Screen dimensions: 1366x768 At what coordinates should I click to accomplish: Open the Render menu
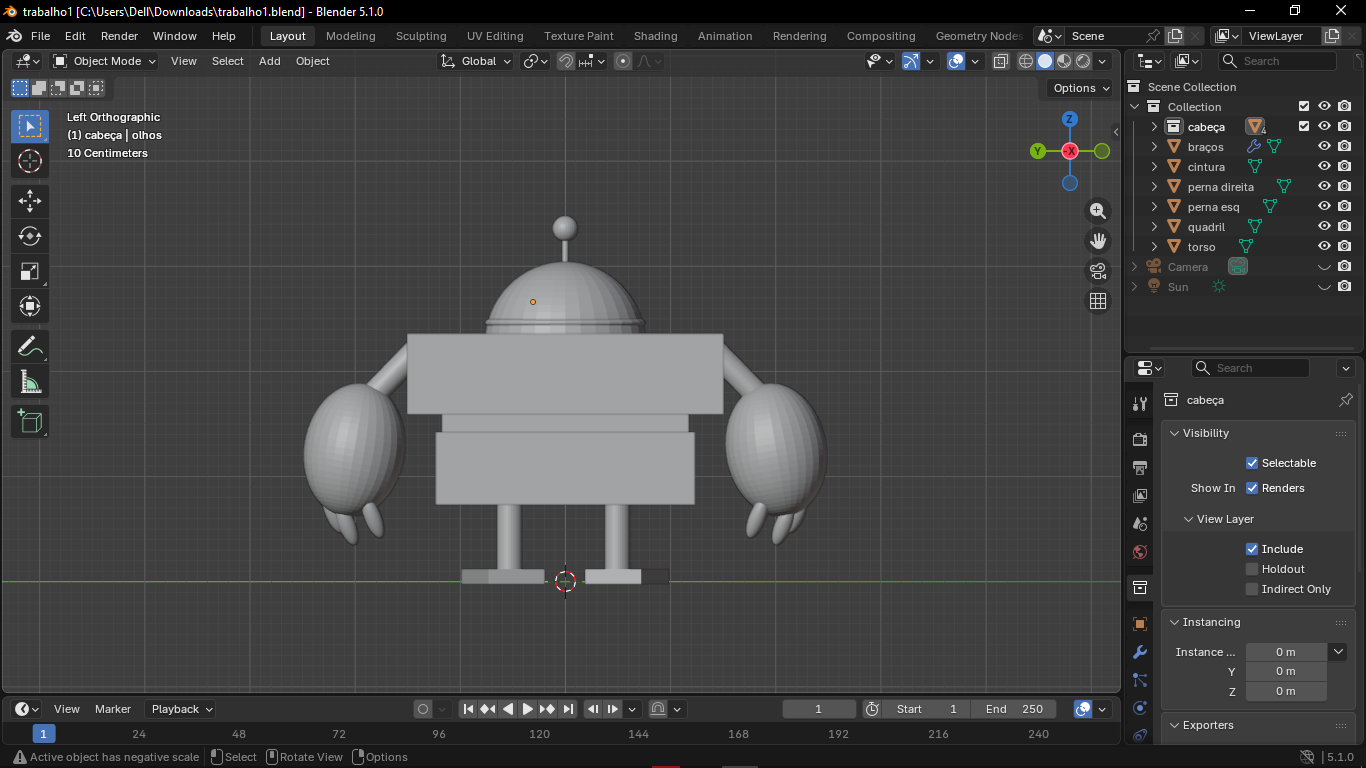[x=119, y=36]
